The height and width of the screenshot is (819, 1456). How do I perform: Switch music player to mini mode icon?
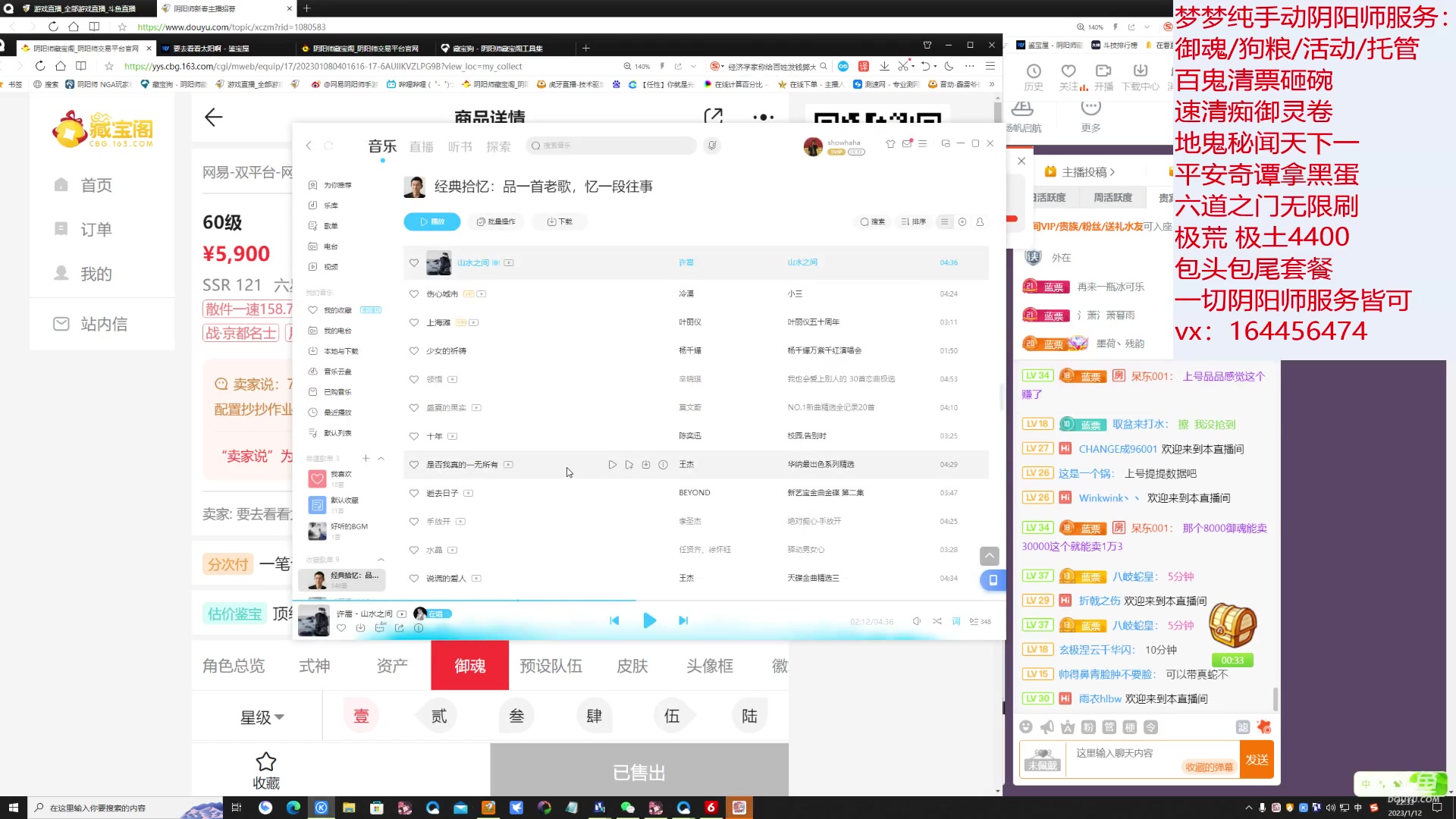[x=945, y=143]
